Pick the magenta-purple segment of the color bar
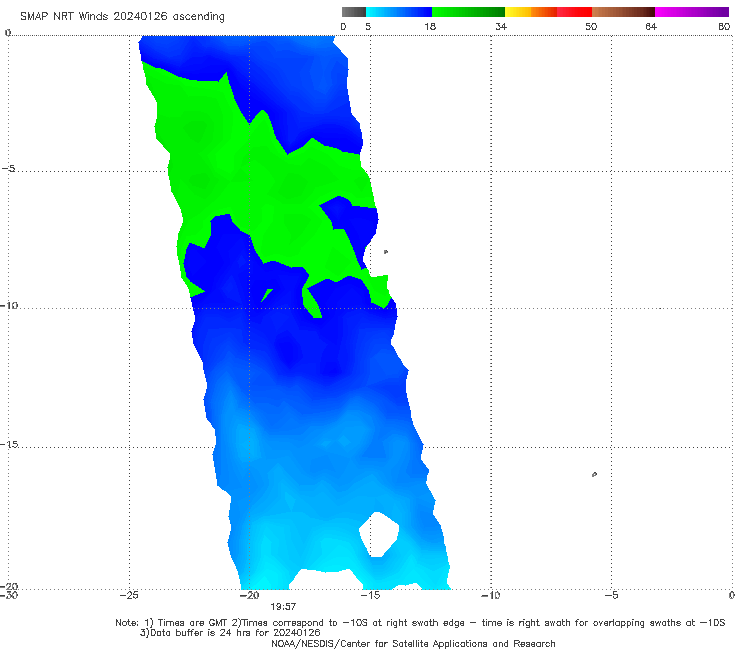Screen dimensions: 740x650 pyautogui.click(x=692, y=12)
